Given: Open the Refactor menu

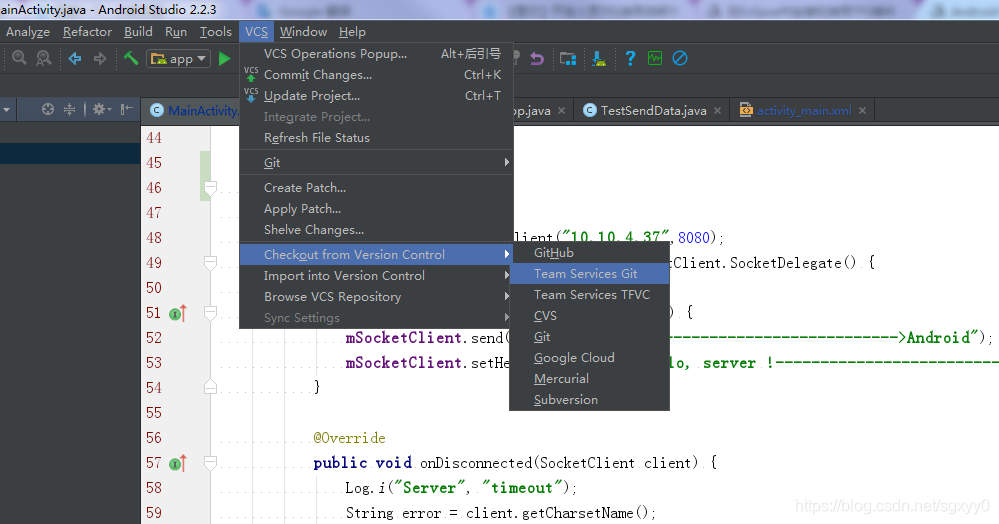Looking at the screenshot, I should (x=87, y=32).
